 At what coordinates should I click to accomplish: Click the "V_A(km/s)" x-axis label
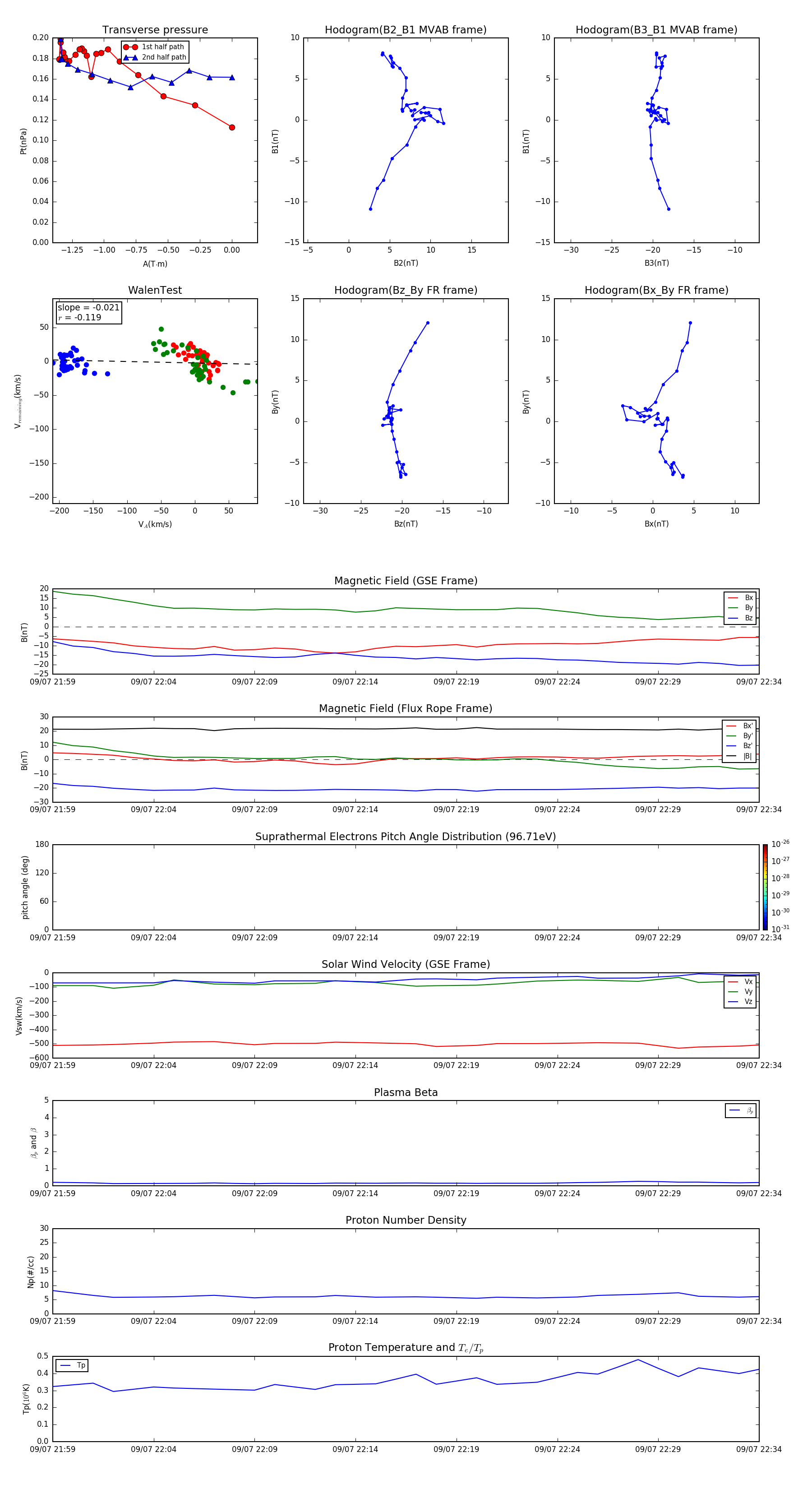click(155, 524)
